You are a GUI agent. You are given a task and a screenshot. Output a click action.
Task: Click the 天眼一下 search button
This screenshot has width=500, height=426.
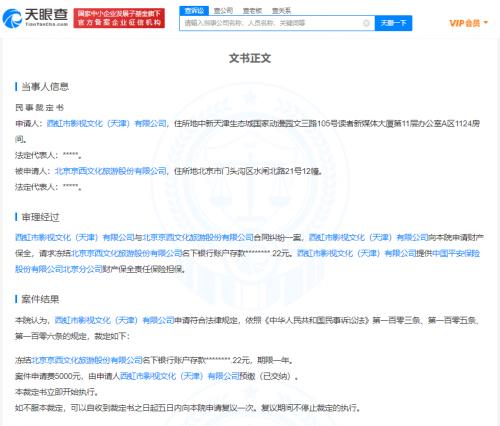tap(393, 23)
